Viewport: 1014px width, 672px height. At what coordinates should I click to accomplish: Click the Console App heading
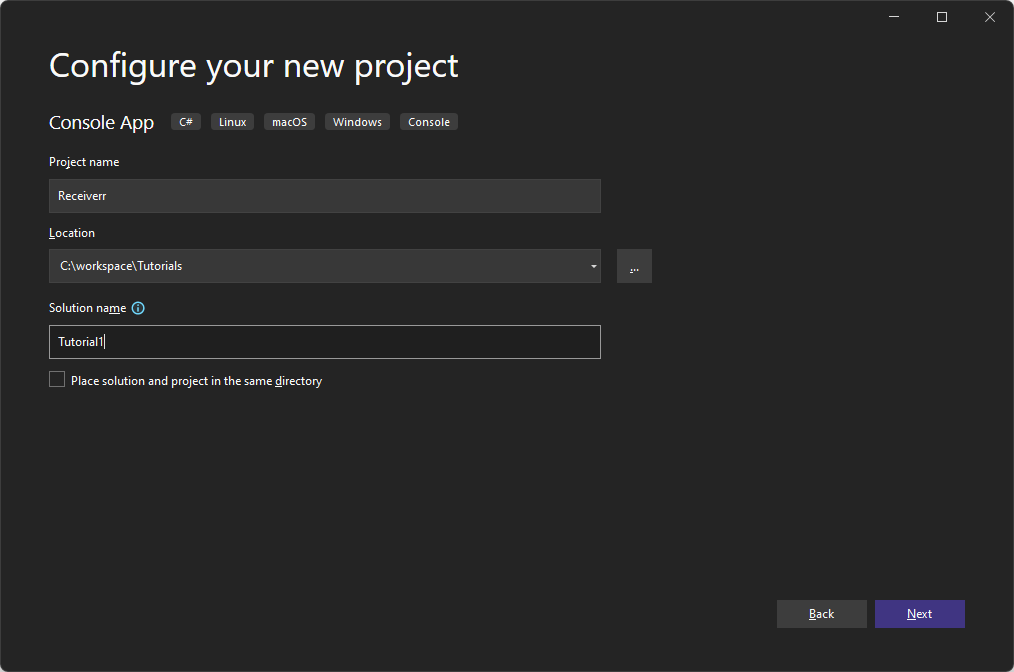click(101, 122)
